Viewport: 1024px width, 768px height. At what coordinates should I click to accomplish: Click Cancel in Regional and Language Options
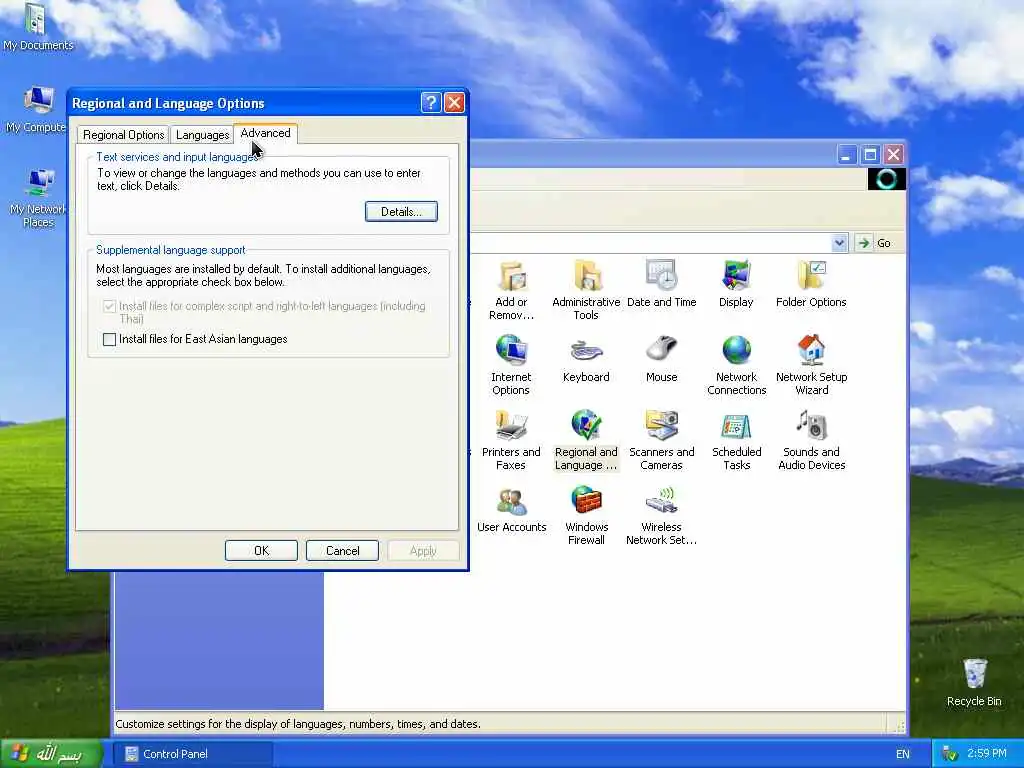tap(342, 551)
